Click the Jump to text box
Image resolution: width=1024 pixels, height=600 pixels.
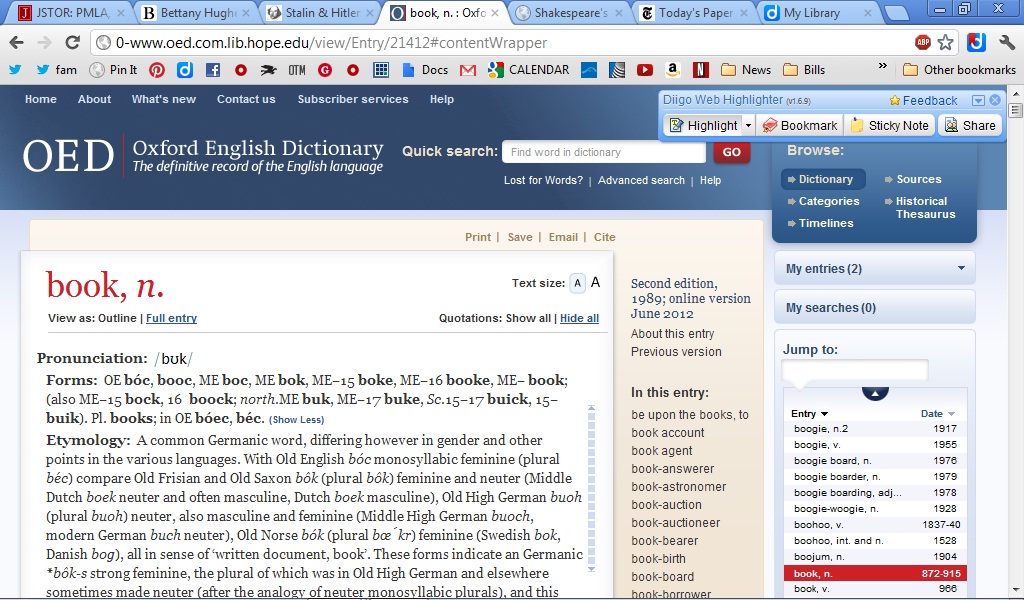click(855, 370)
